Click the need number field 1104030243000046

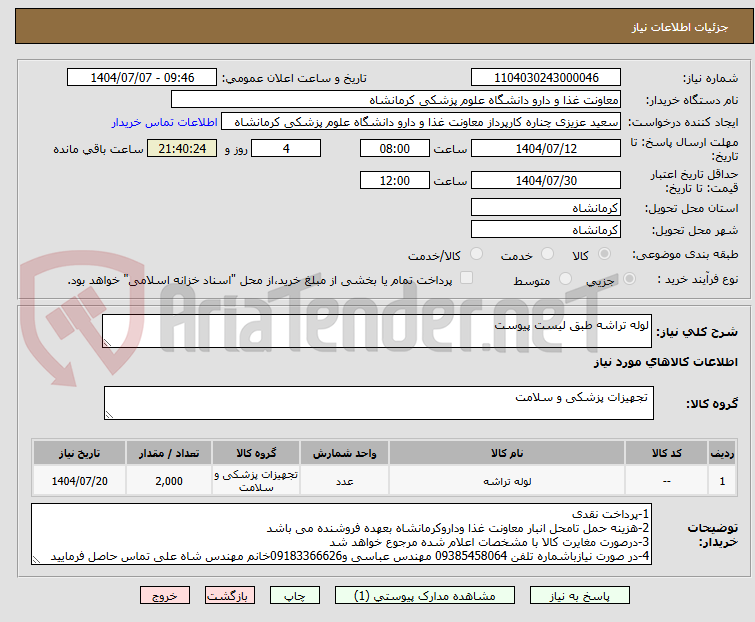click(x=546, y=78)
